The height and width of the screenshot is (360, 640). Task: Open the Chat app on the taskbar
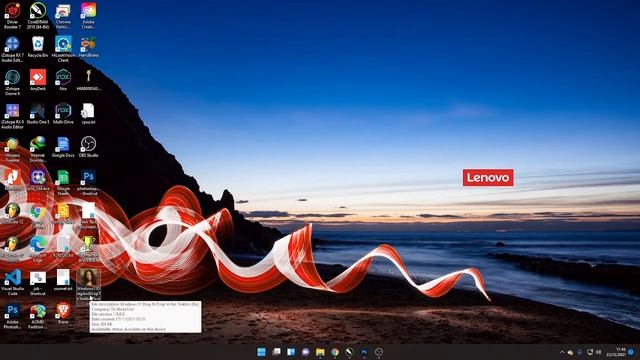(x=306, y=352)
